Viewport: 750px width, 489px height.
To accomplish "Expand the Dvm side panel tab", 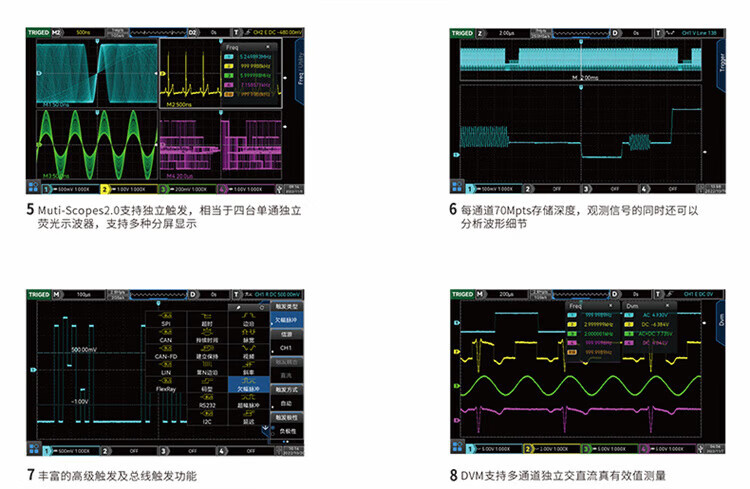I will [721, 320].
